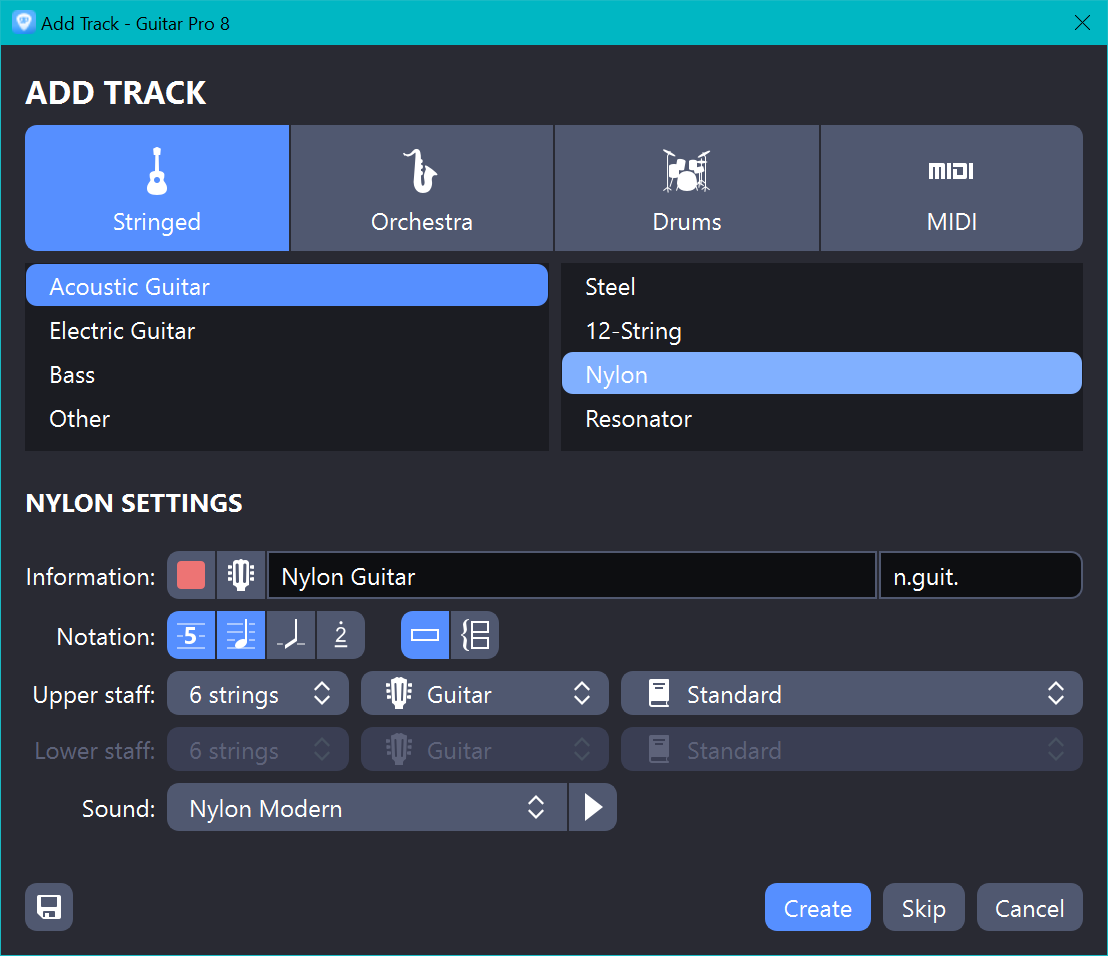Select grand staff layout

pyautogui.click(x=475, y=636)
